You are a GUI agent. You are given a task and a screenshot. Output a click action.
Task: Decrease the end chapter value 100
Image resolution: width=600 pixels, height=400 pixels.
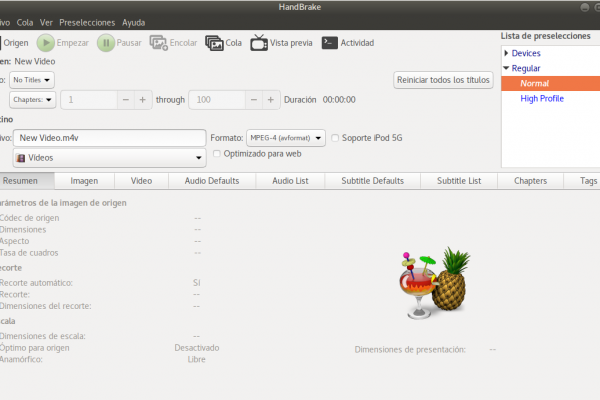coord(254,100)
